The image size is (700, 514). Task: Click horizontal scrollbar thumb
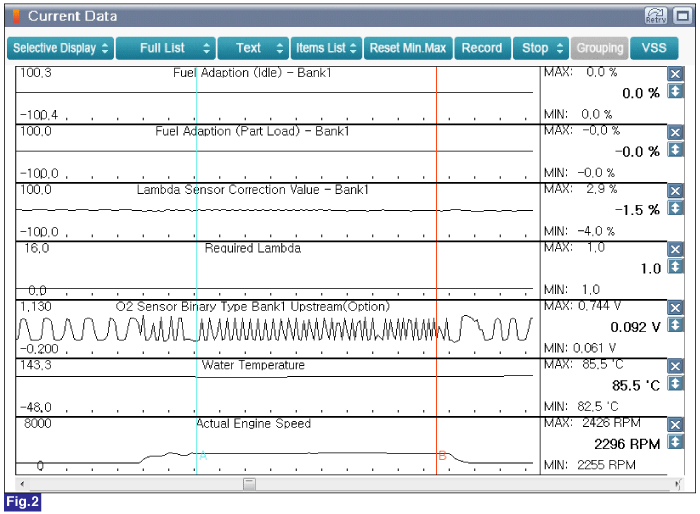tap(250, 484)
